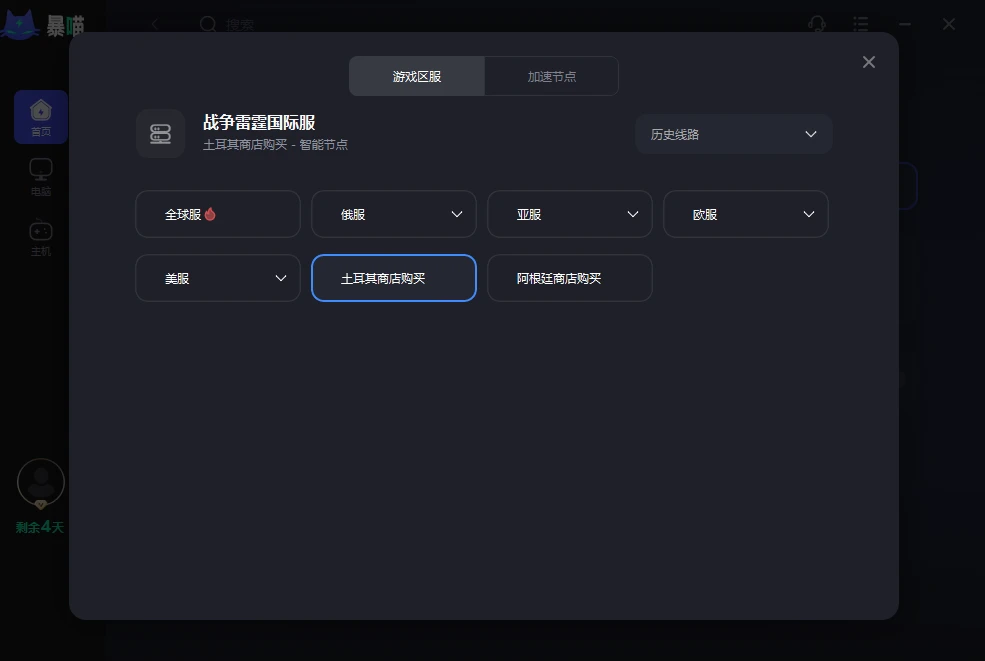Screen dimensions: 985x661
Task: Open the list menu icon in title bar
Action: tap(861, 25)
